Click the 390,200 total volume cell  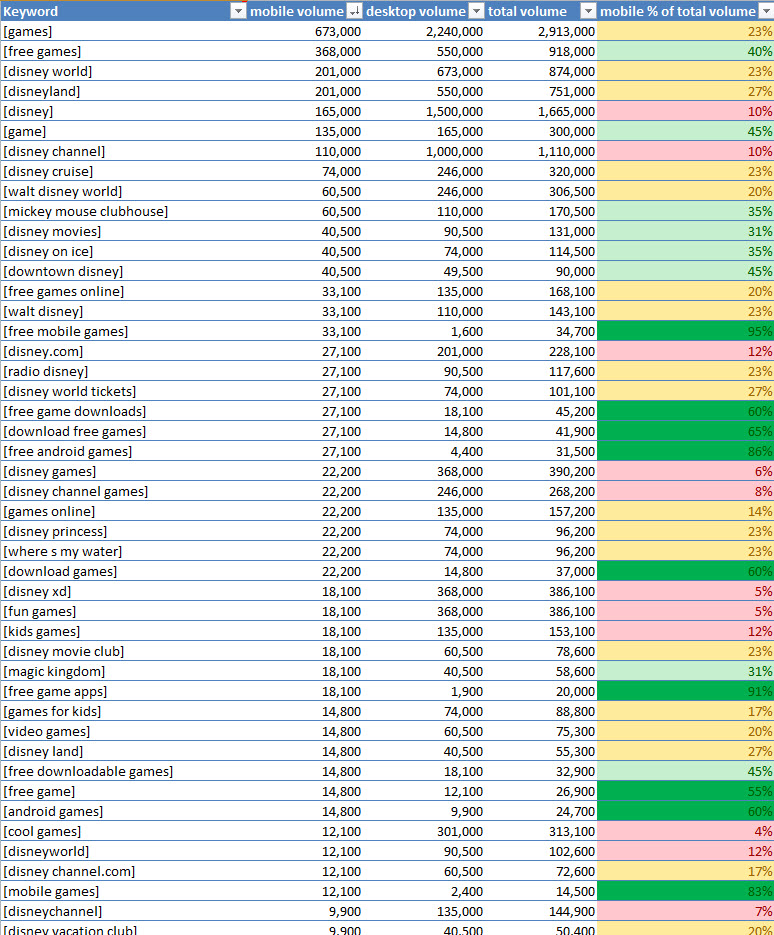click(541, 471)
